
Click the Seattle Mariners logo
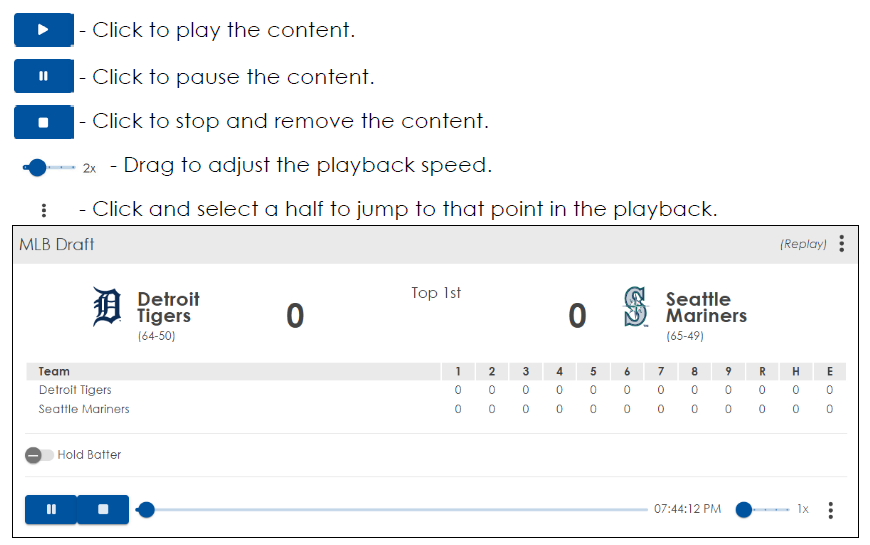(634, 308)
